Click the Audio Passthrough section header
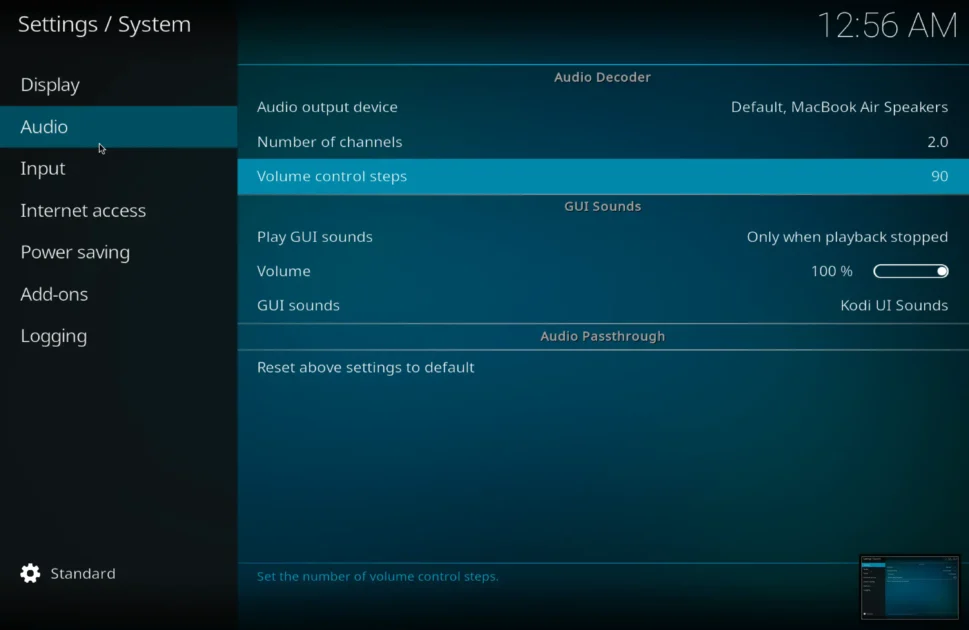Screen dimensions: 969x630 [602, 336]
